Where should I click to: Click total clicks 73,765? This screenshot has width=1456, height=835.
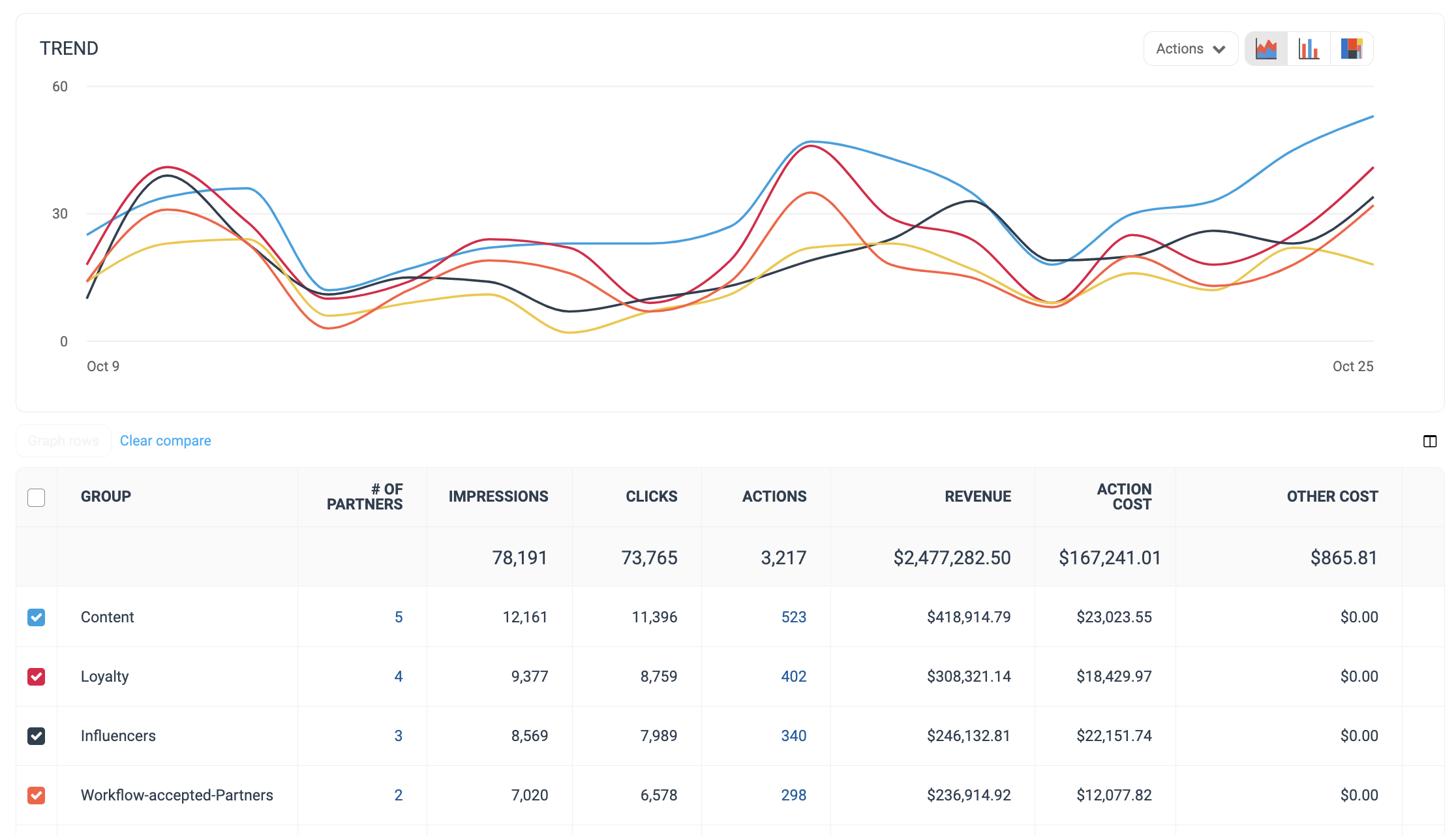coord(649,558)
